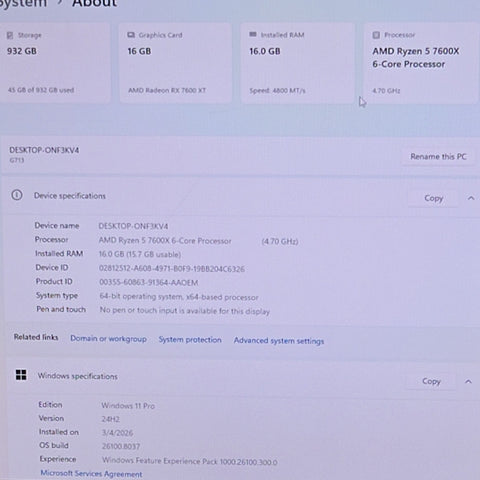Viewport: 480px width, 480px height.
Task: Select the Device name value DESKTOP-ONF3KV4
Action: (x=133, y=226)
